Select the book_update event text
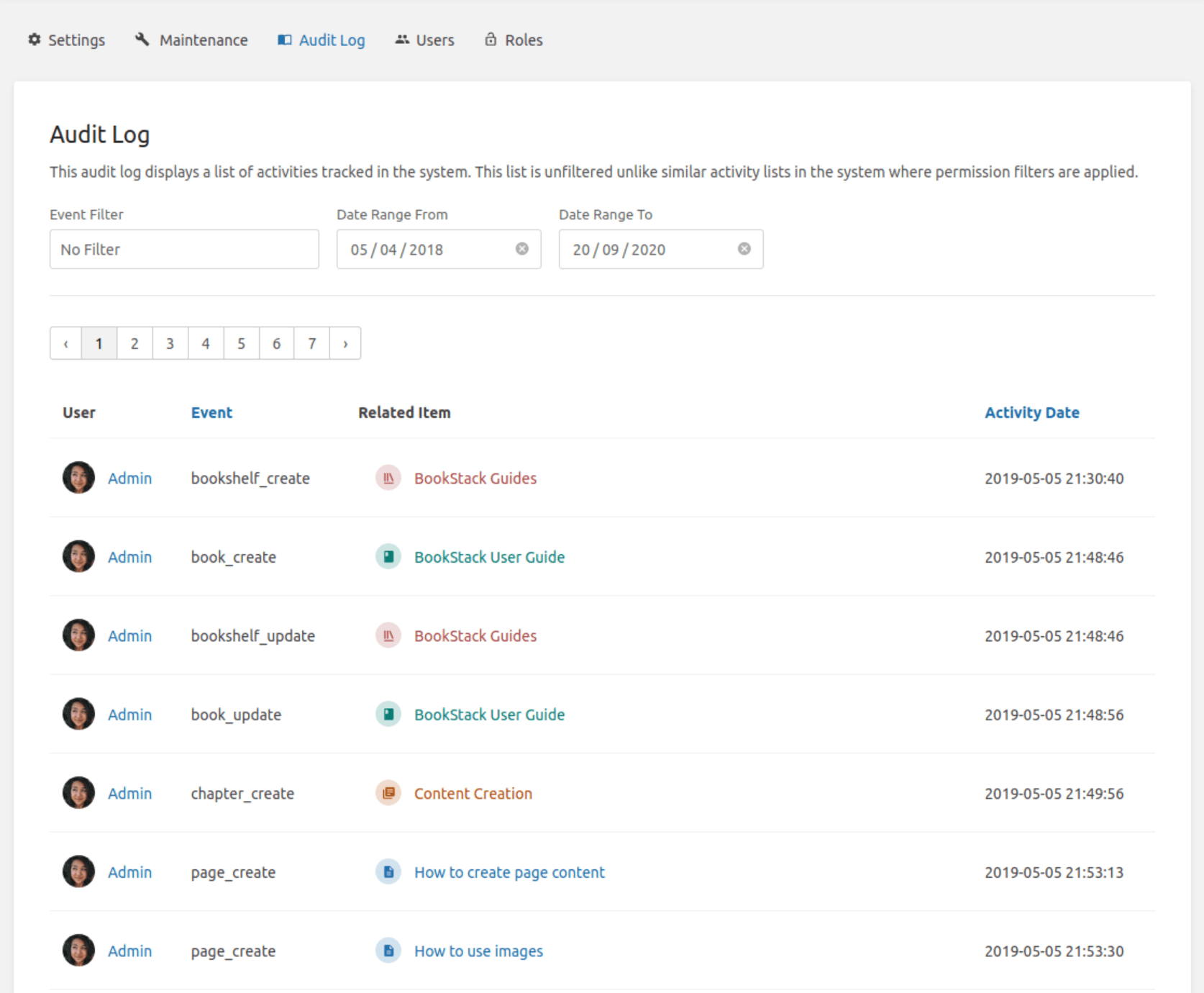Viewport: 1204px width, 993px height. [x=236, y=715]
